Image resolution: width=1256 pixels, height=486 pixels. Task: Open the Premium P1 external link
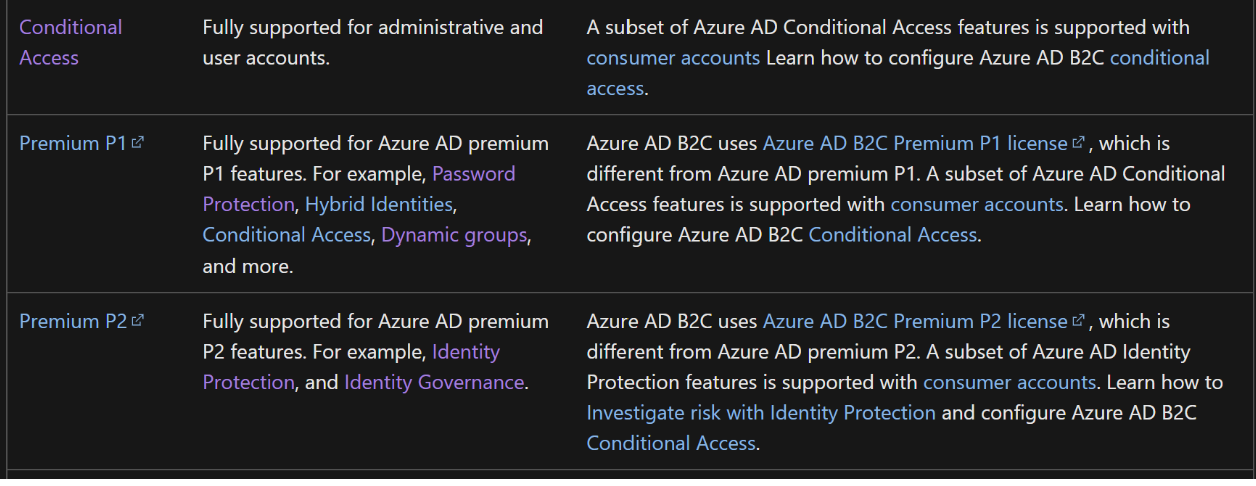tap(73, 143)
